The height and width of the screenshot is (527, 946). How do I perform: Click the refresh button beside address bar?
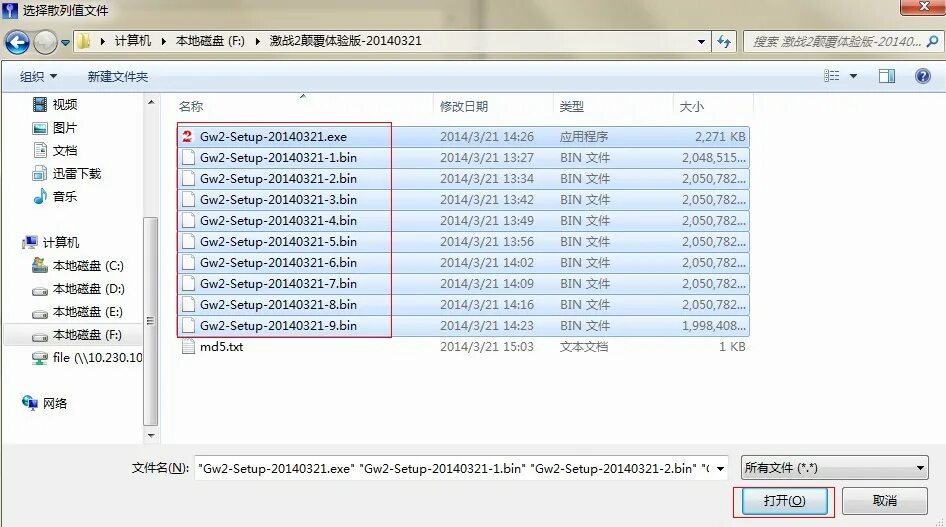pos(723,42)
